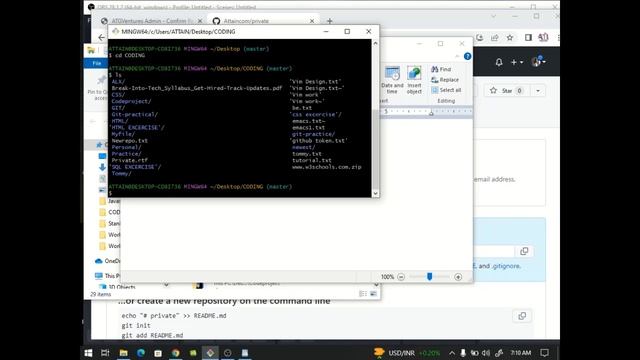
Task: Click the WordPad zoom in plus button
Action: tap(458, 277)
